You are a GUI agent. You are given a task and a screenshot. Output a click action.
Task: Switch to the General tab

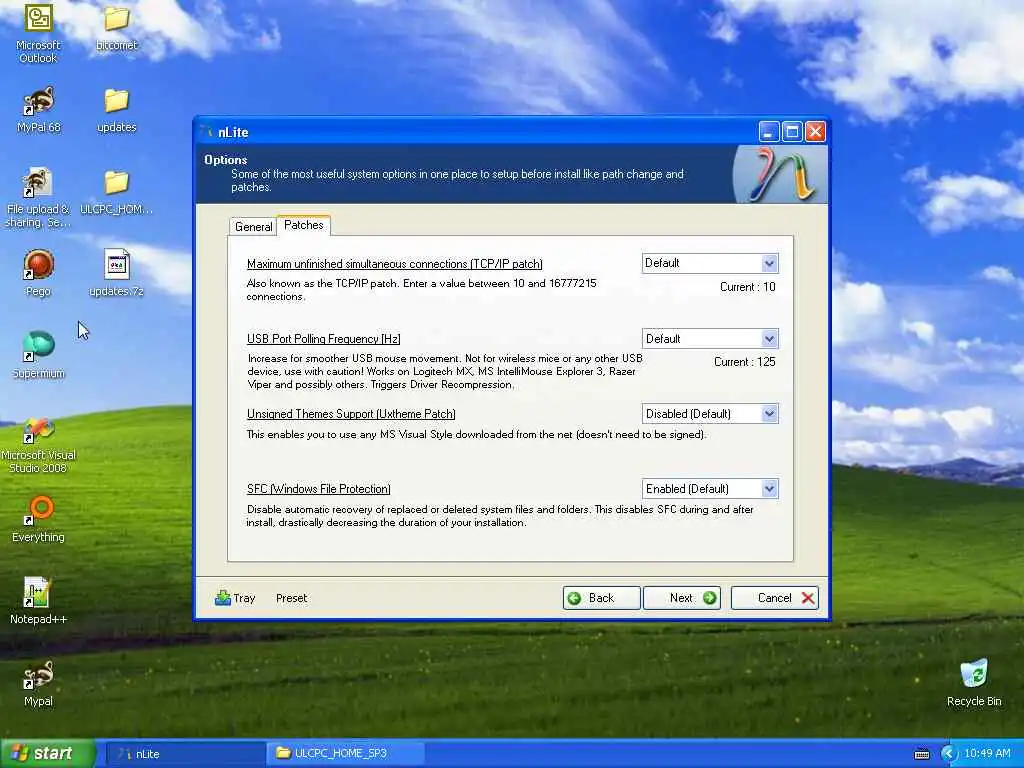tap(253, 227)
